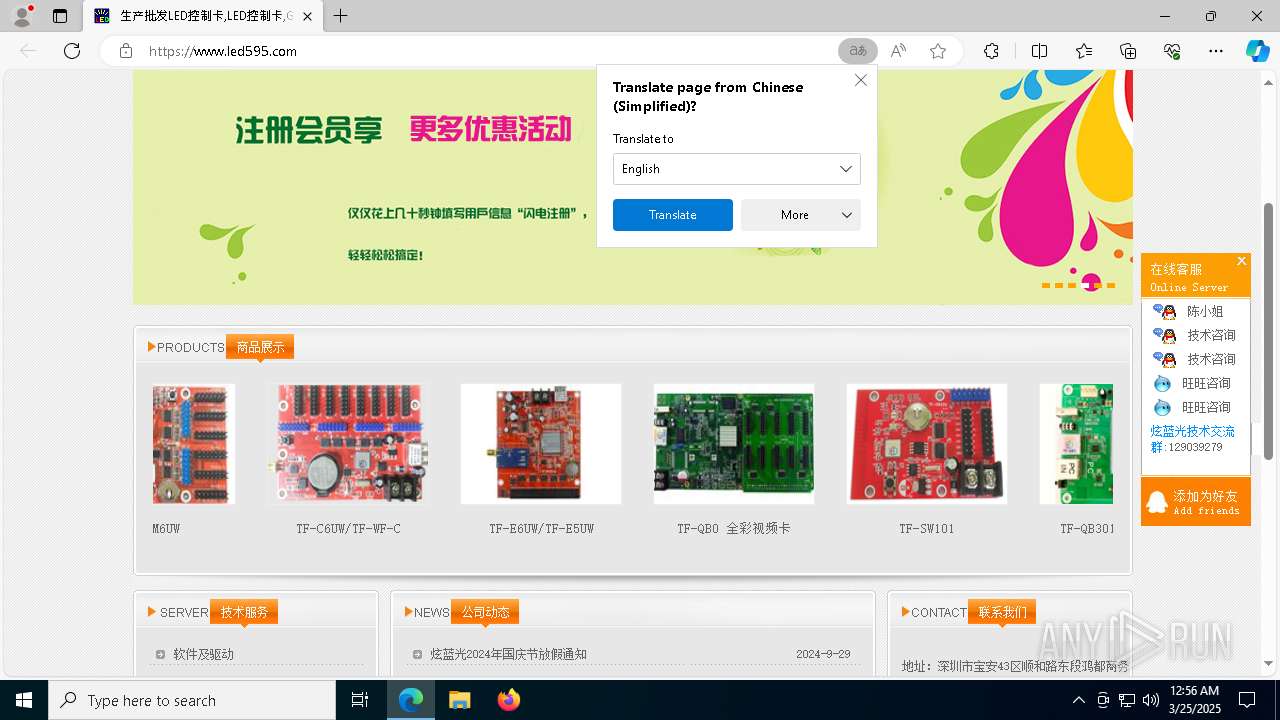Click the Read aloud icon

click(898, 51)
